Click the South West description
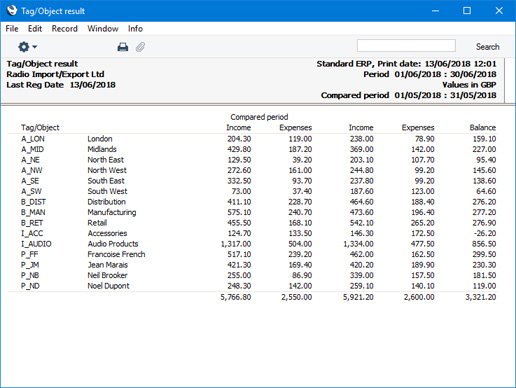The image size is (516, 388). coord(107,191)
